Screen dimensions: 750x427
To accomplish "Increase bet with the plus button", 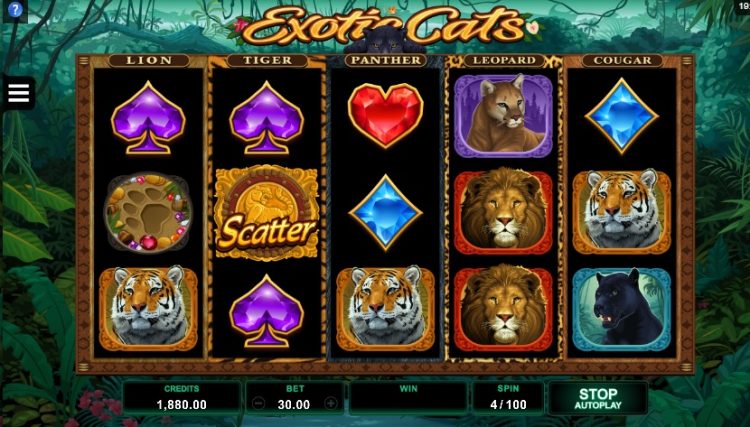I will point(331,404).
